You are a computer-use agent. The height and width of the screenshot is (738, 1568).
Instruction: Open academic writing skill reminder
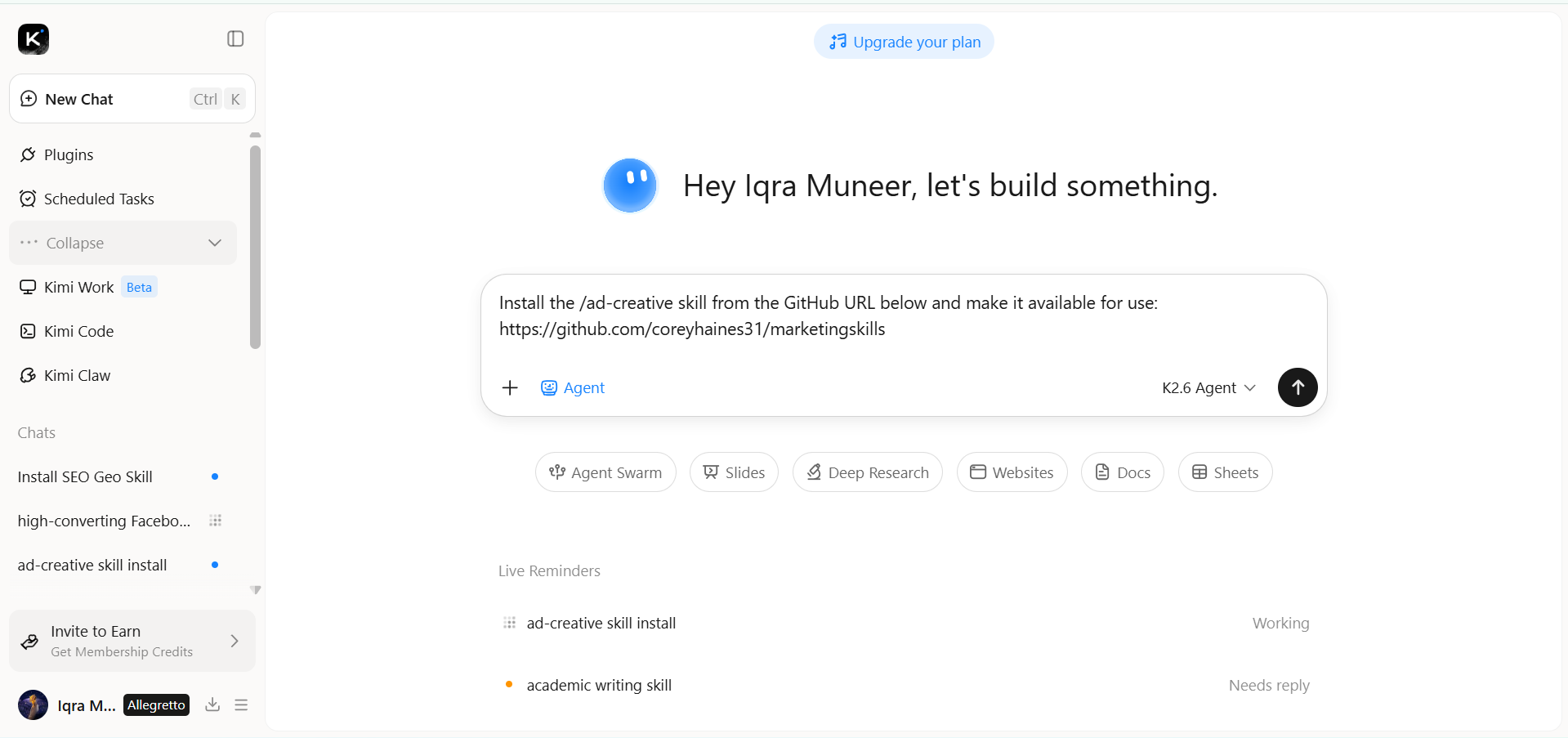[905, 685]
